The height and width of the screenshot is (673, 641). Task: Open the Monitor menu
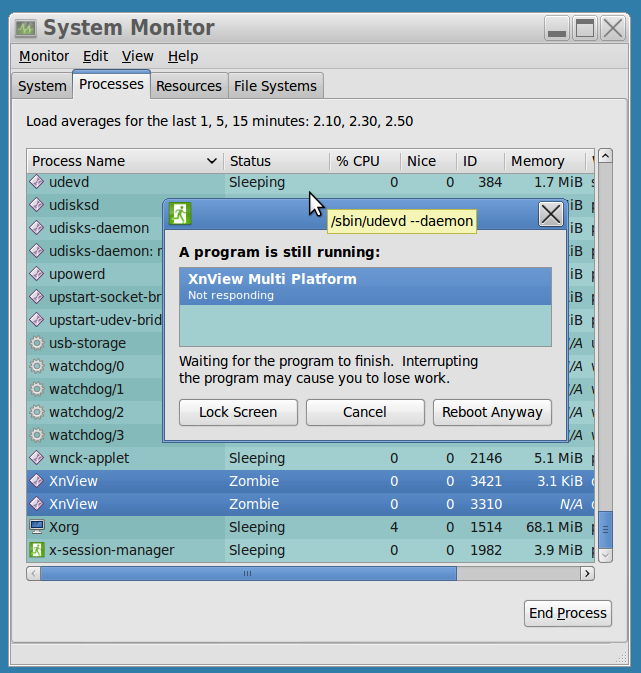(44, 56)
